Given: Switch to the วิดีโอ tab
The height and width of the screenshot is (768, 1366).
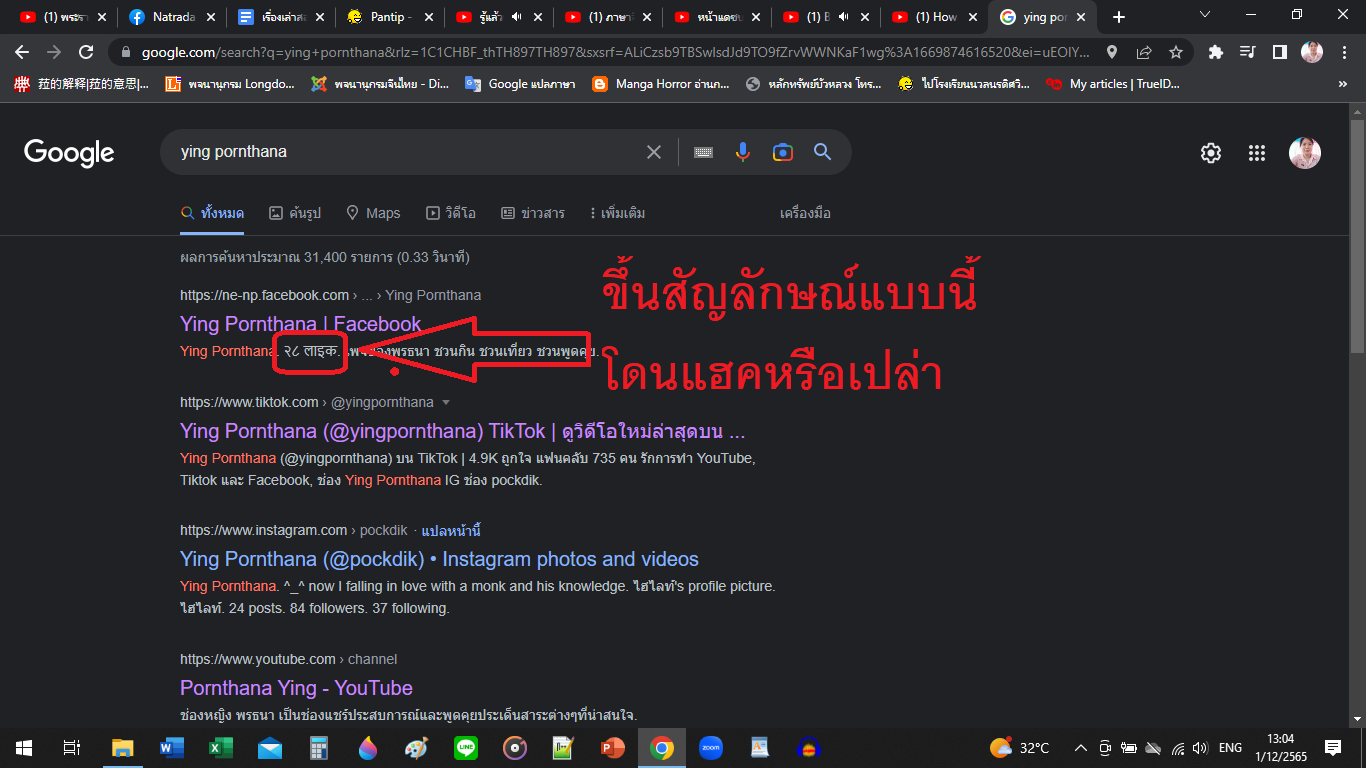Looking at the screenshot, I should click(451, 213).
